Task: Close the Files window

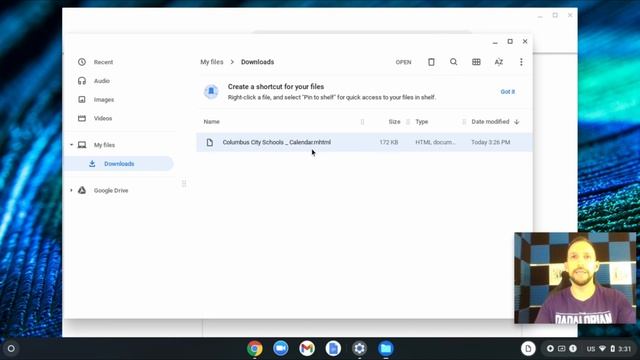Action: point(525,42)
